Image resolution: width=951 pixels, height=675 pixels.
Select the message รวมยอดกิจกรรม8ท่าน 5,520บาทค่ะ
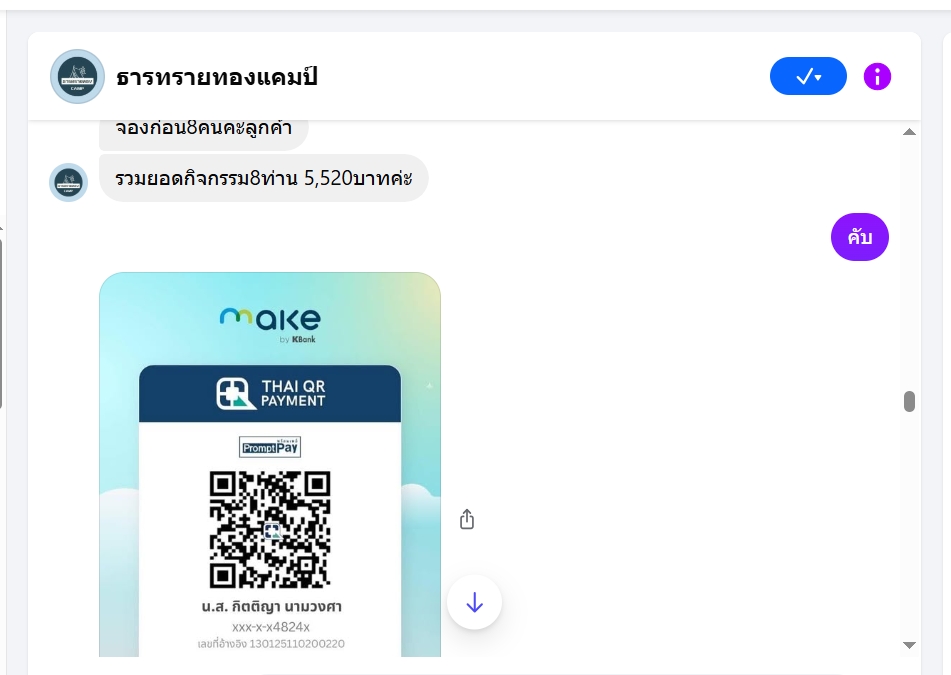pos(264,178)
